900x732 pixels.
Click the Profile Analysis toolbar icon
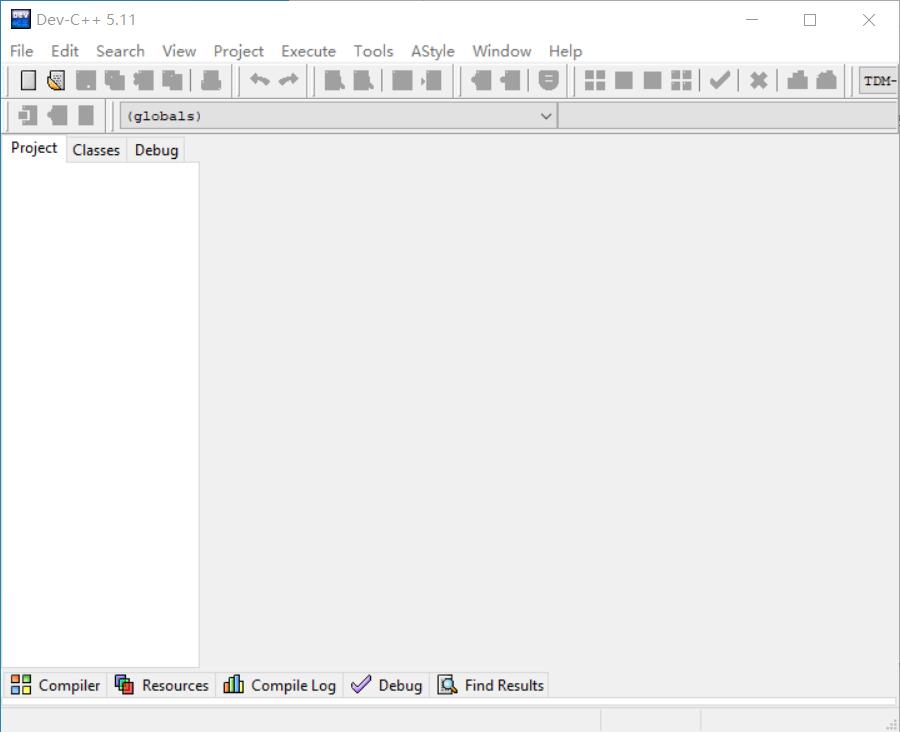[x=797, y=80]
